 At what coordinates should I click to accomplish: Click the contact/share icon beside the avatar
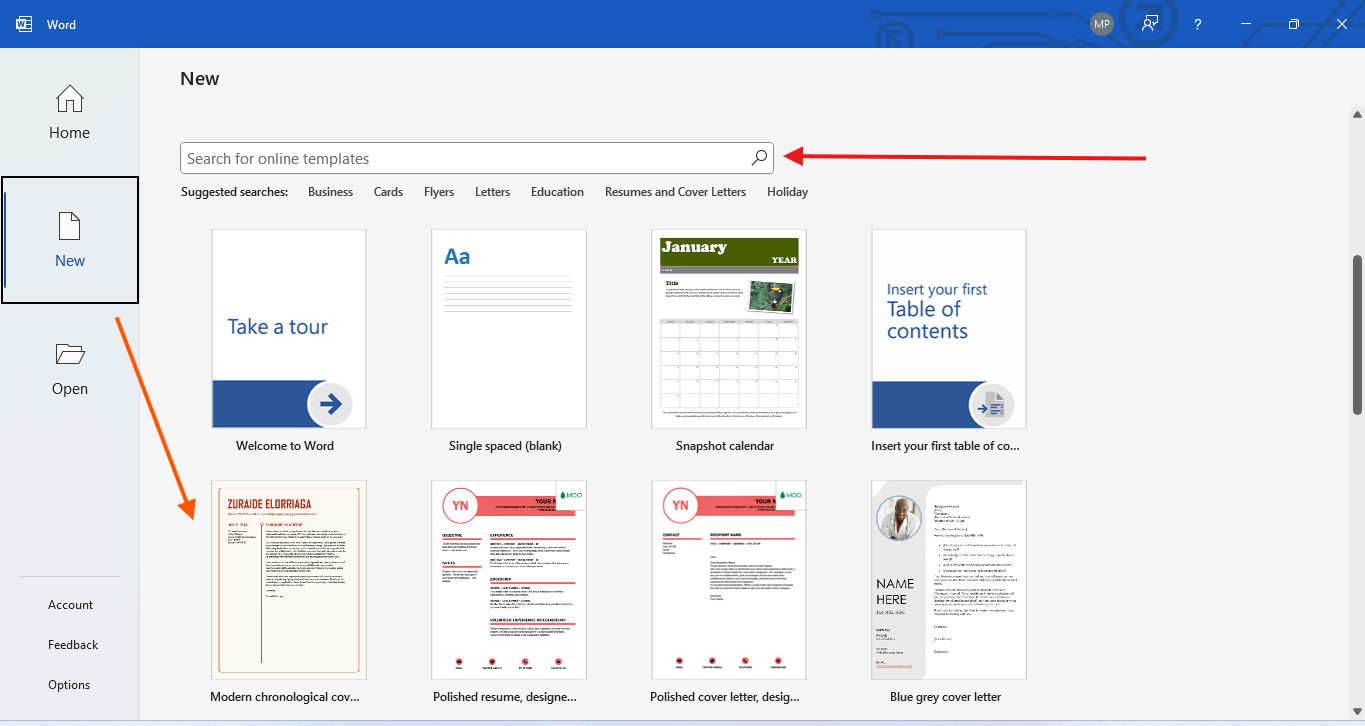tap(1149, 23)
